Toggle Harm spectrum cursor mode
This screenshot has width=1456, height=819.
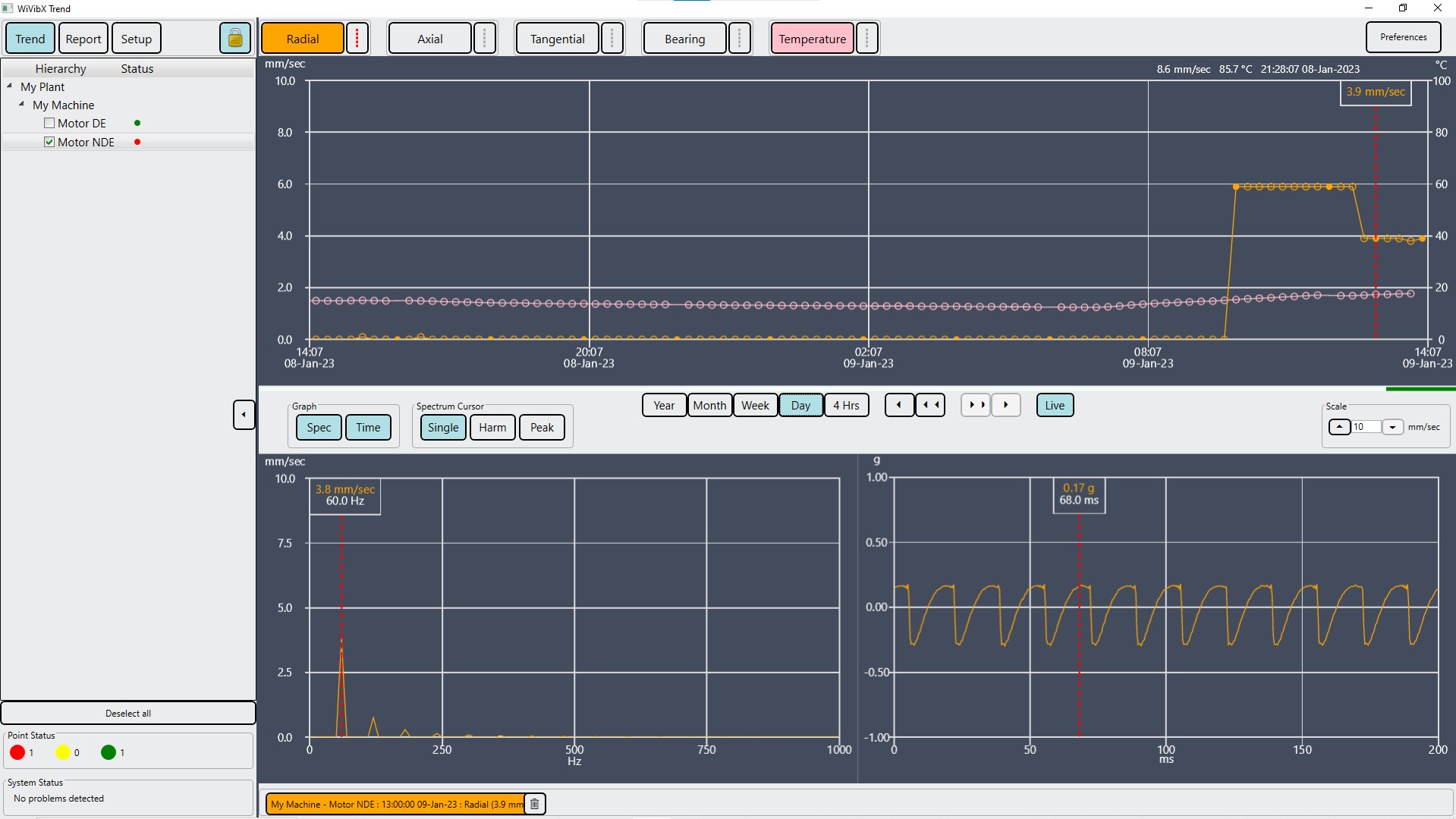click(x=492, y=427)
